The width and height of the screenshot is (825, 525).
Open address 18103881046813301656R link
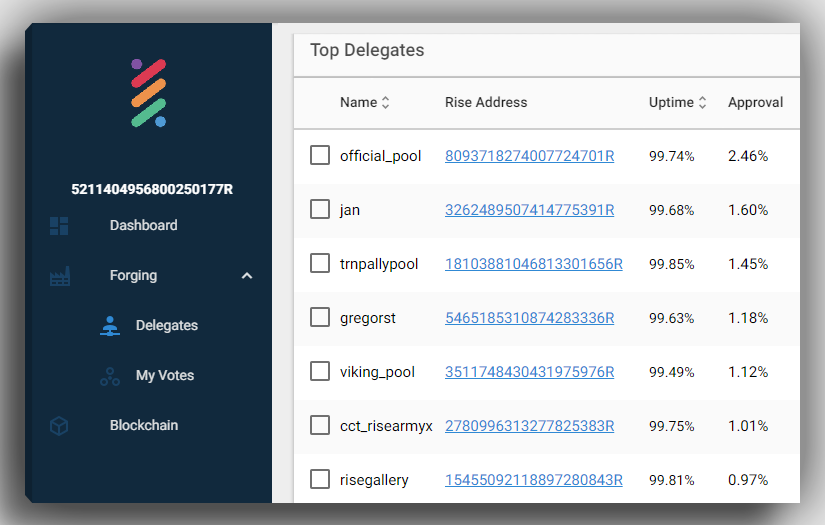point(534,264)
